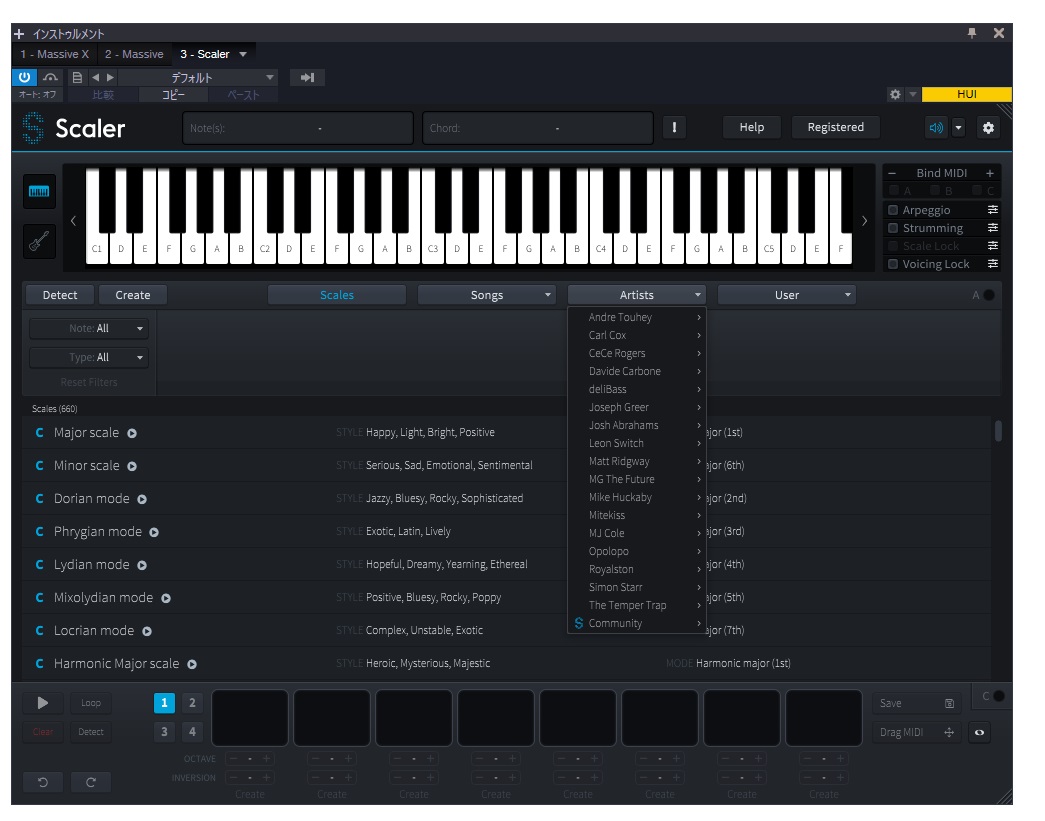Open Voicing Lock settings sliders icon
This screenshot has width=1045, height=821.
992,264
